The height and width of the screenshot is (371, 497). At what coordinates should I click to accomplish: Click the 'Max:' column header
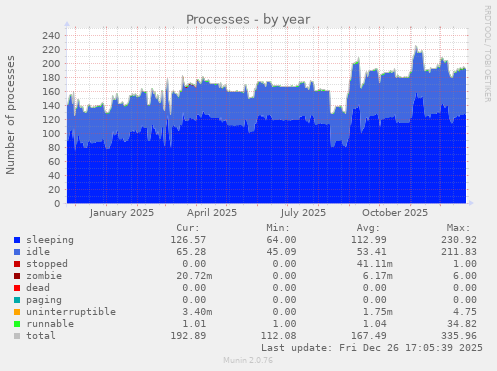458,228
